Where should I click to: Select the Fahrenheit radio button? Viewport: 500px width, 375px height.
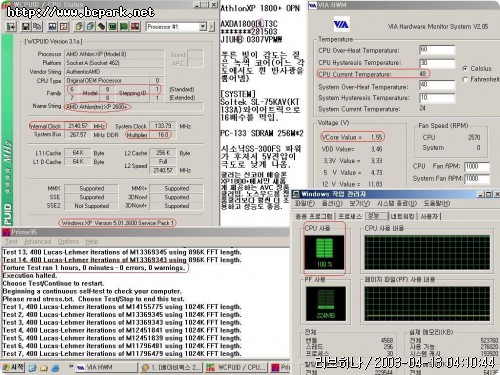tap(465, 79)
